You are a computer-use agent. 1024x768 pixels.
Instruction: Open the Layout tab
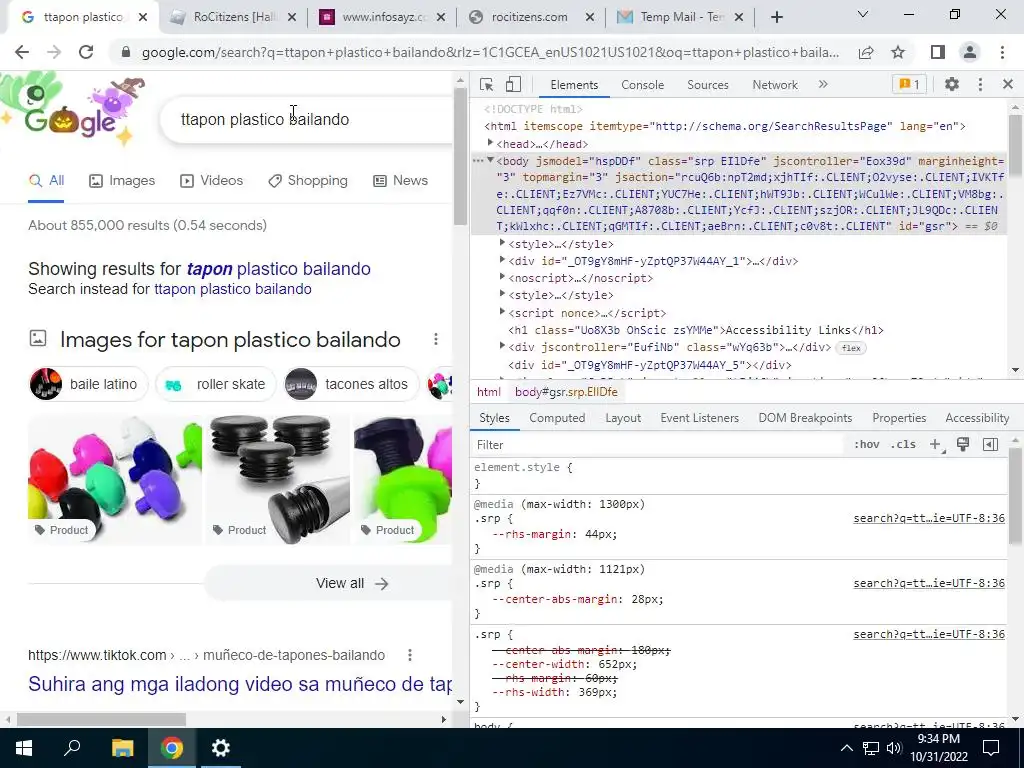pyautogui.click(x=622, y=418)
